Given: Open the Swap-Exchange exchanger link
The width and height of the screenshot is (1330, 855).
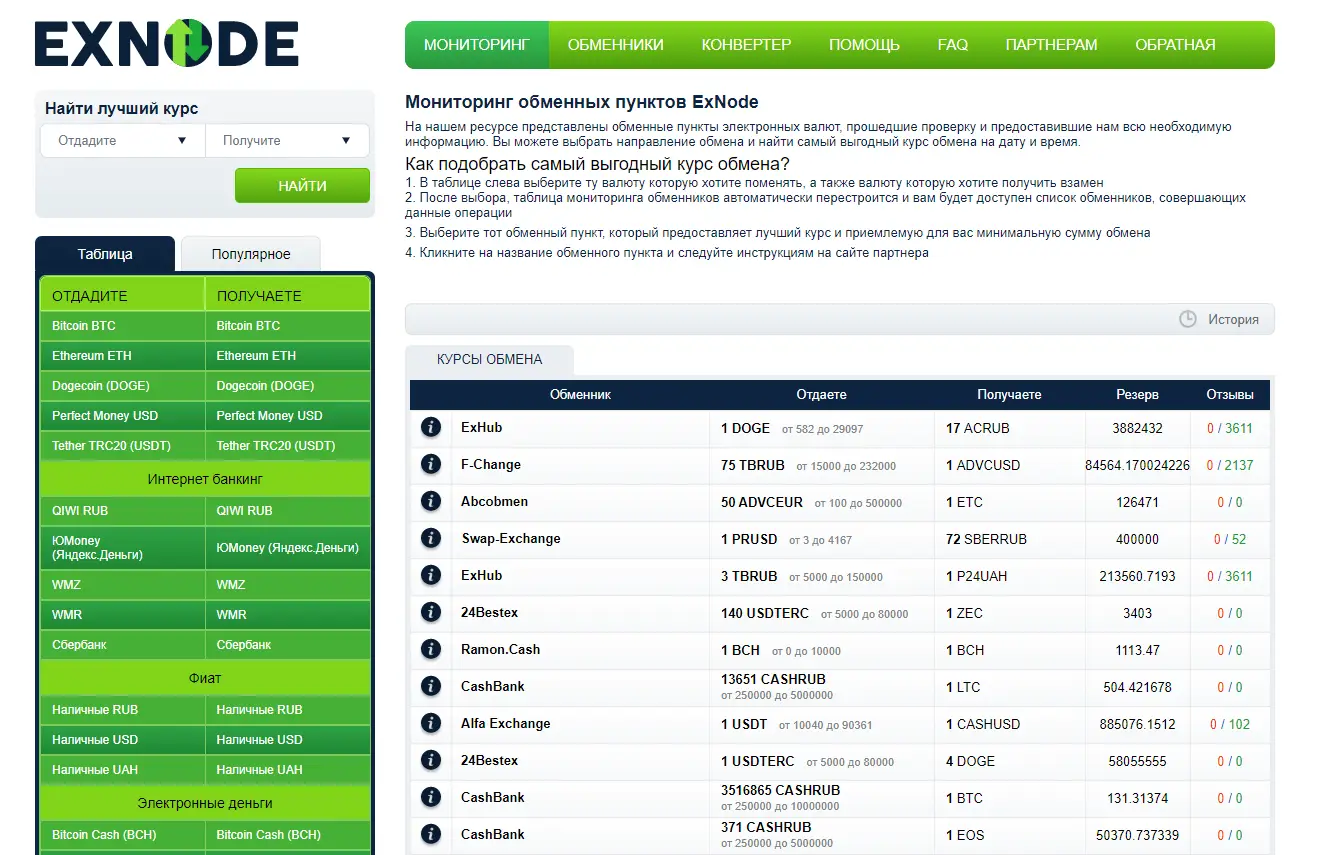Looking at the screenshot, I should pos(511,539).
